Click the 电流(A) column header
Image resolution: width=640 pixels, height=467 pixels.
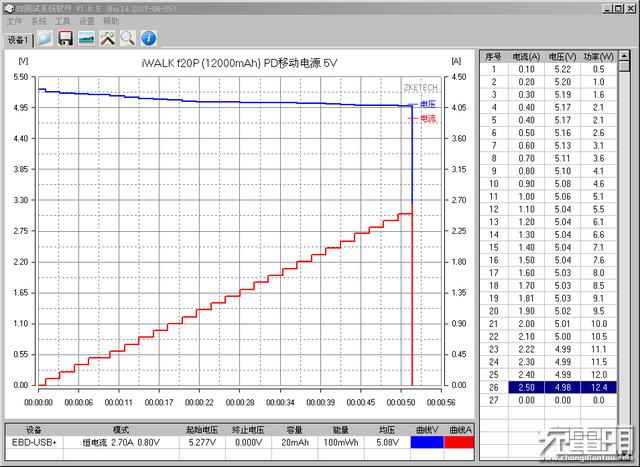[526, 57]
